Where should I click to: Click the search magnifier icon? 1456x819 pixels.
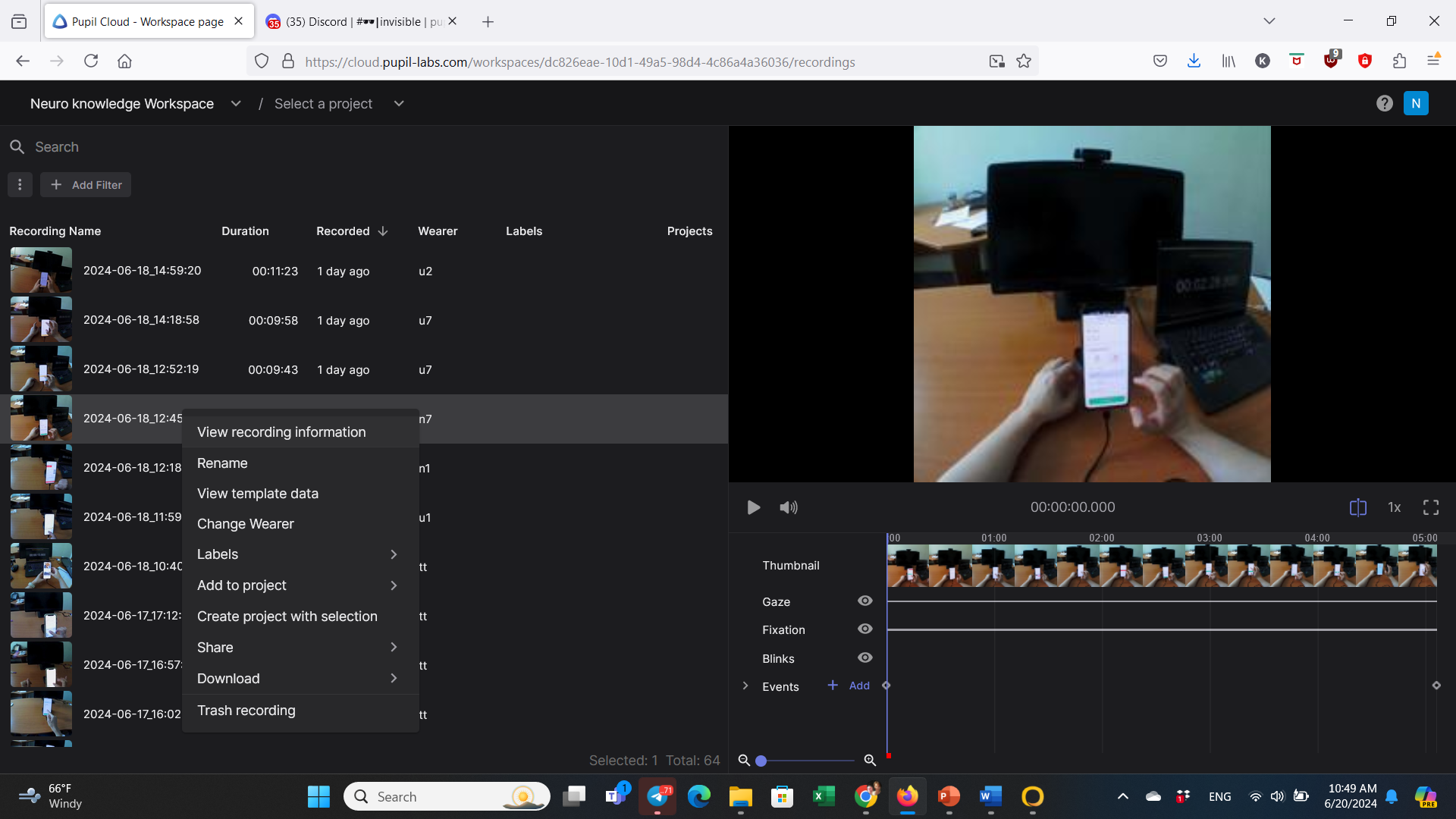[x=17, y=146]
